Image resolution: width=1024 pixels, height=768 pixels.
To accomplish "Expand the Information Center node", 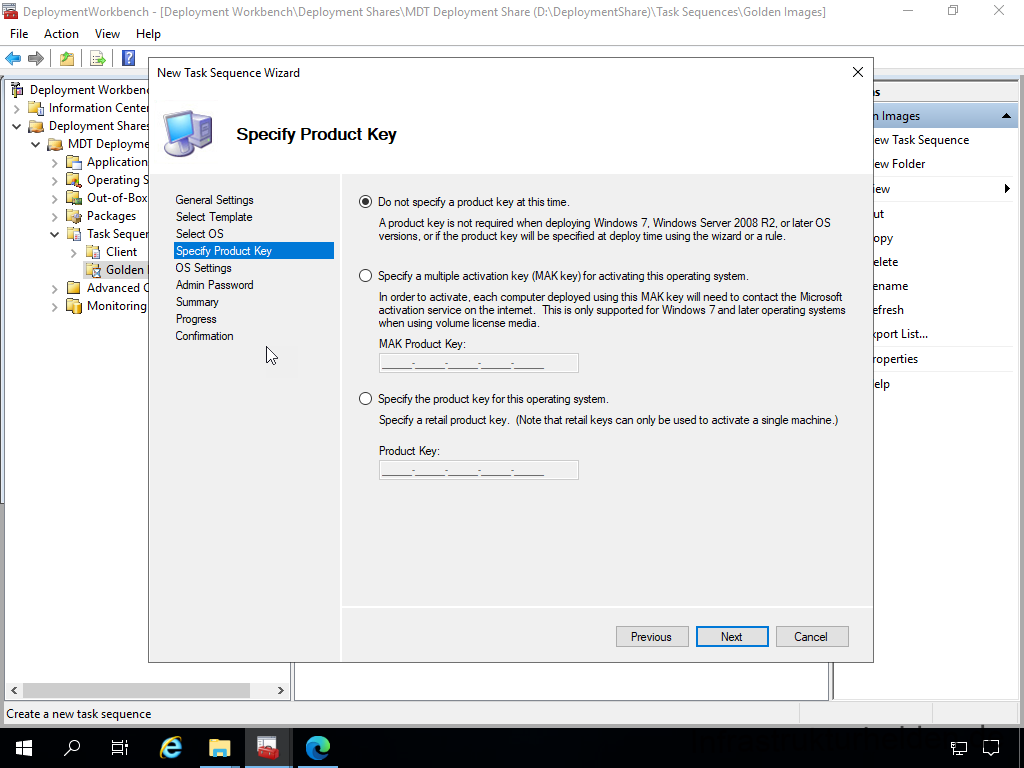I will point(17,108).
